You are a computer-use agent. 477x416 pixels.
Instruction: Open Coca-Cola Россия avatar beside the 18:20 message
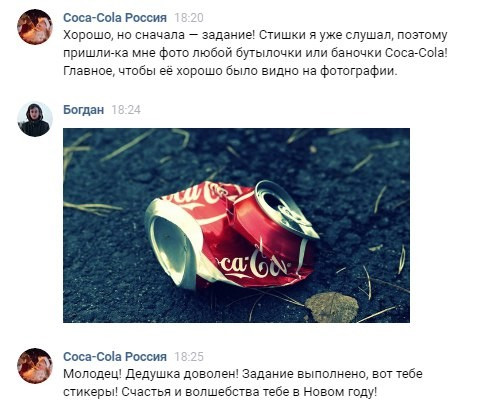(x=35, y=27)
